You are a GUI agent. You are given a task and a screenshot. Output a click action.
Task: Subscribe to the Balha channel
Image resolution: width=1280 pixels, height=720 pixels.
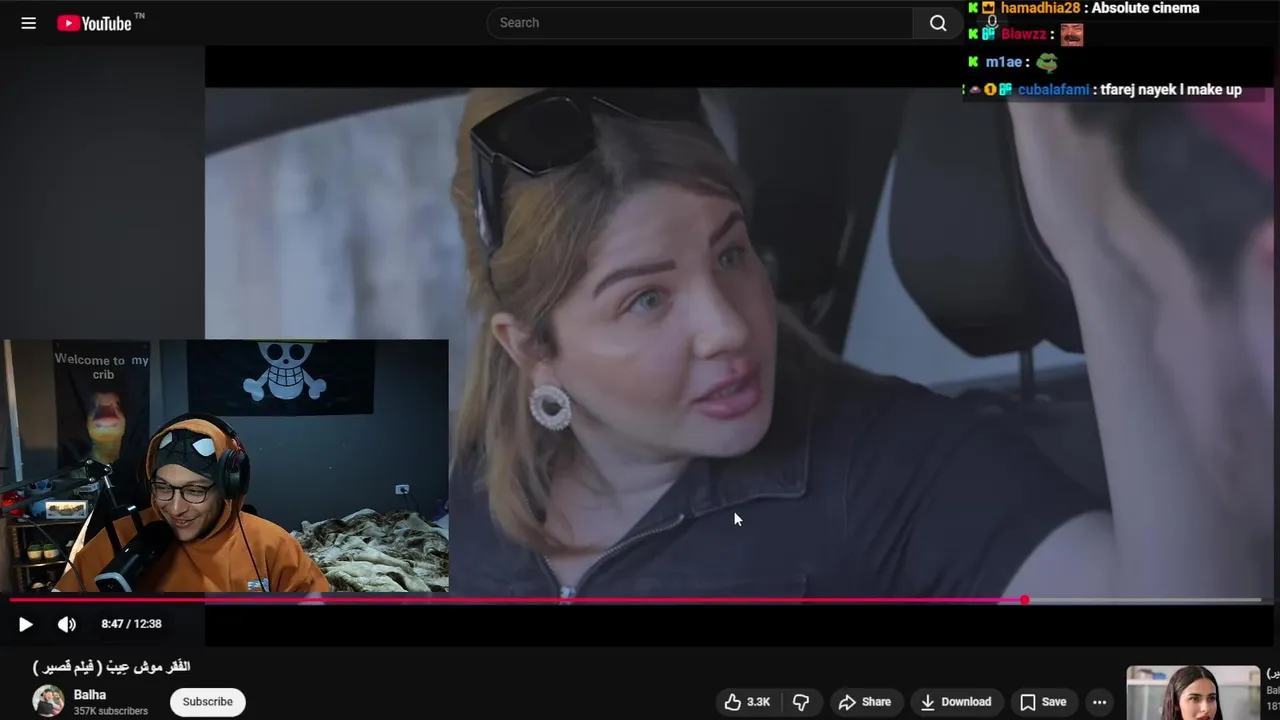point(208,702)
